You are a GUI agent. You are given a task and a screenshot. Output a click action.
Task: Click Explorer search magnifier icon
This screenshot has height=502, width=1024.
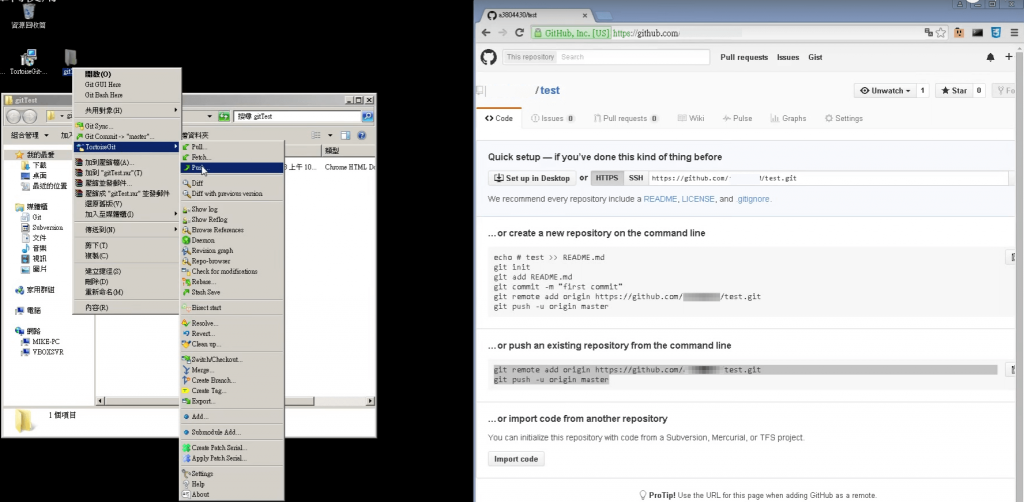368,116
